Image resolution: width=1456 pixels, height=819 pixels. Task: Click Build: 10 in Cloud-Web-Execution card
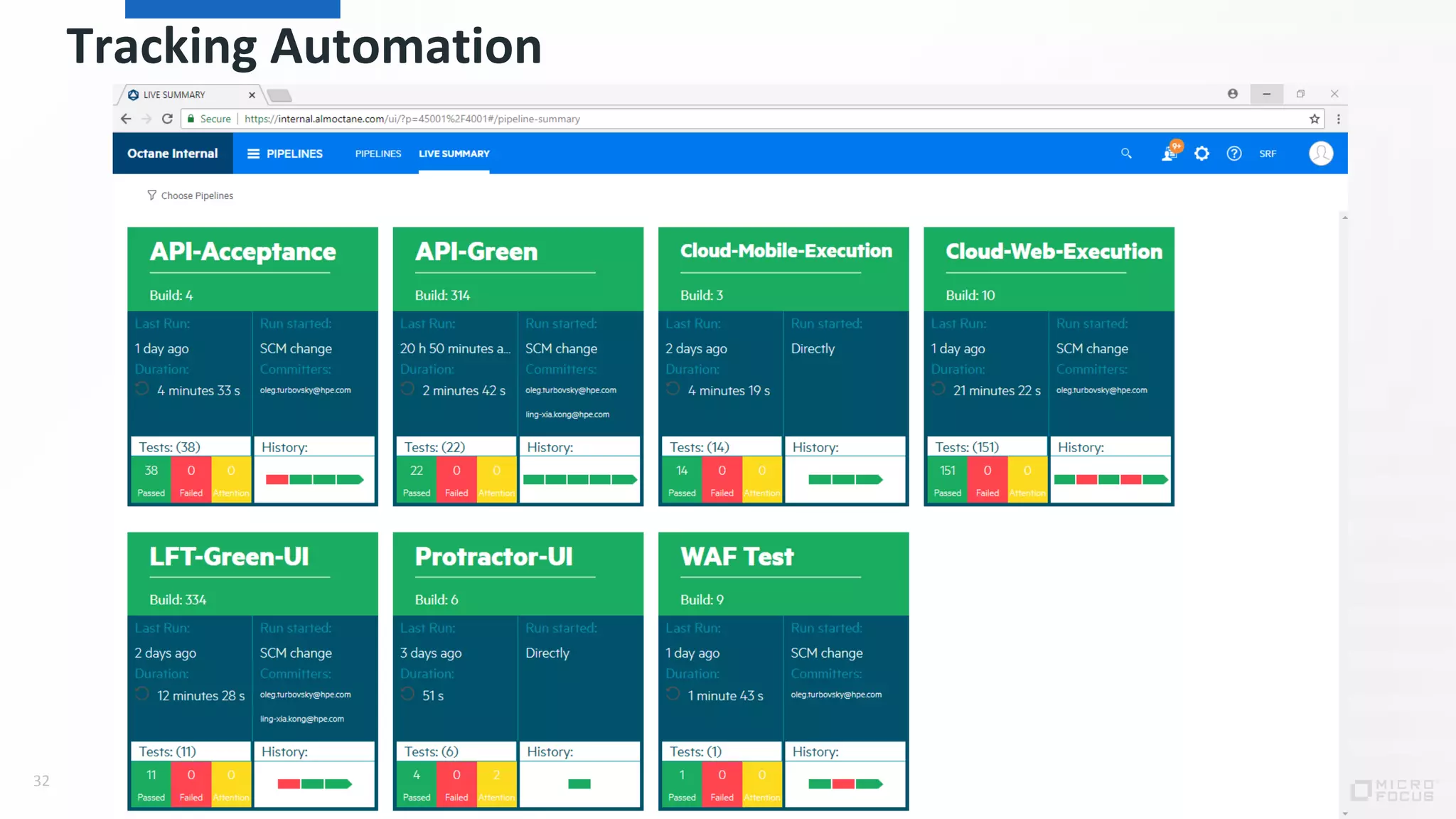point(970,295)
